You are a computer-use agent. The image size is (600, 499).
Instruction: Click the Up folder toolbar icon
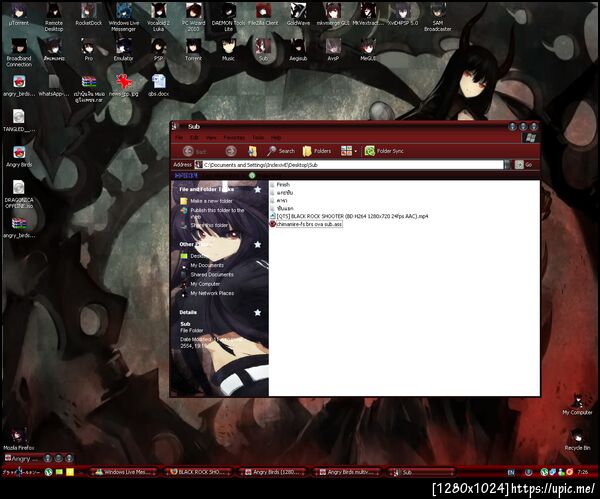[252, 151]
